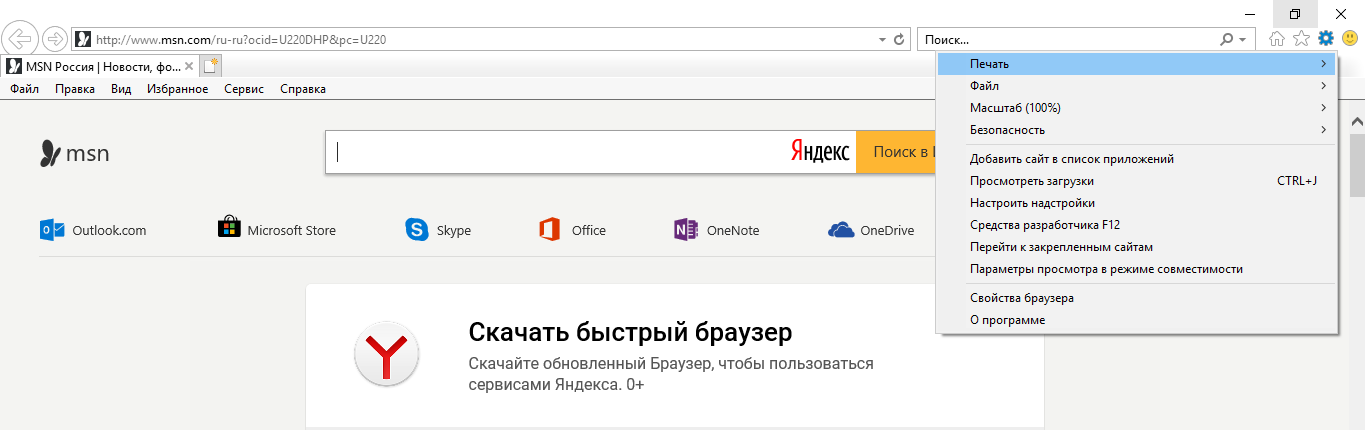Screen dimensions: 1365x430
Task: Open address bar autocomplete dropdown arrow
Action: tap(881, 40)
